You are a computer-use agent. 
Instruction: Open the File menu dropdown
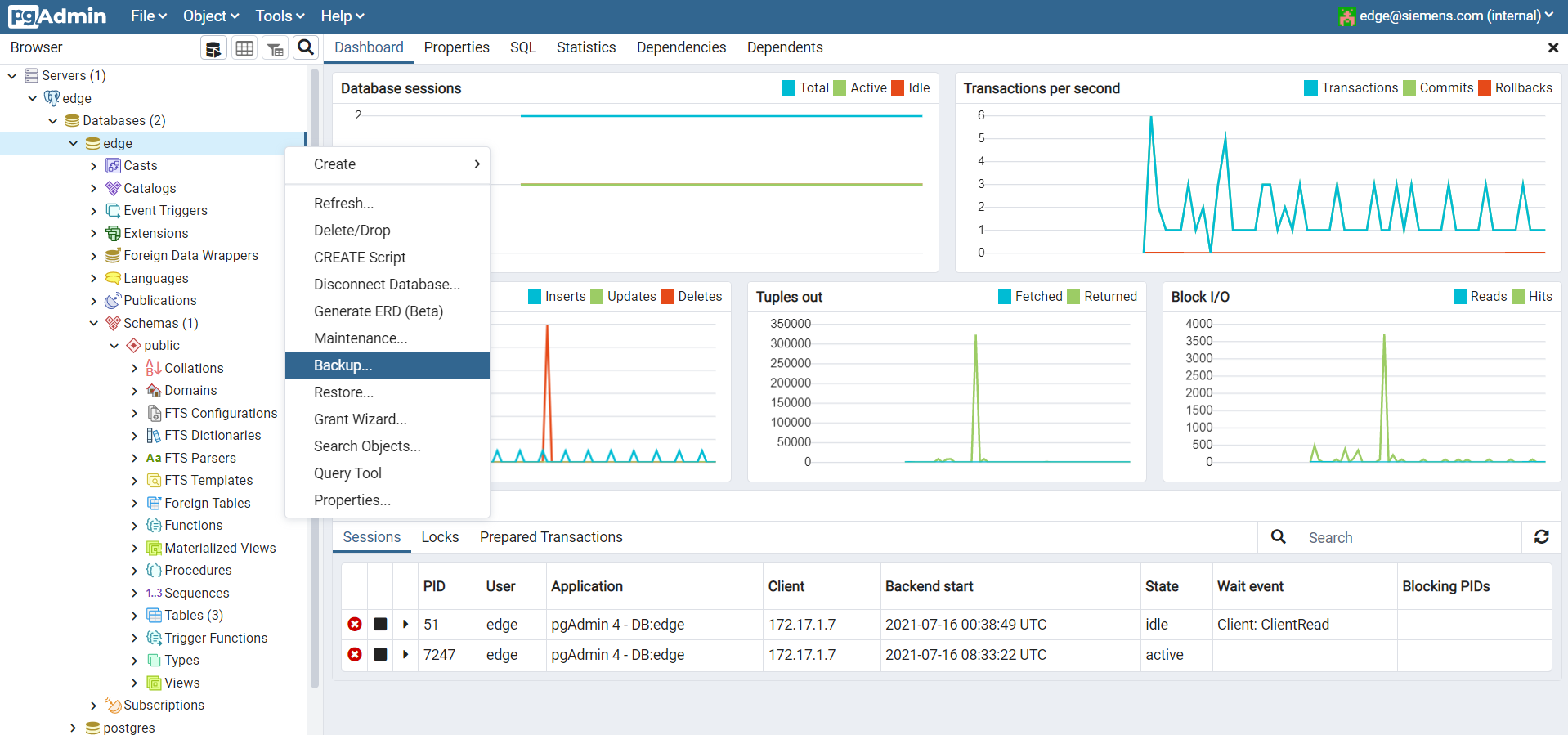pyautogui.click(x=149, y=16)
